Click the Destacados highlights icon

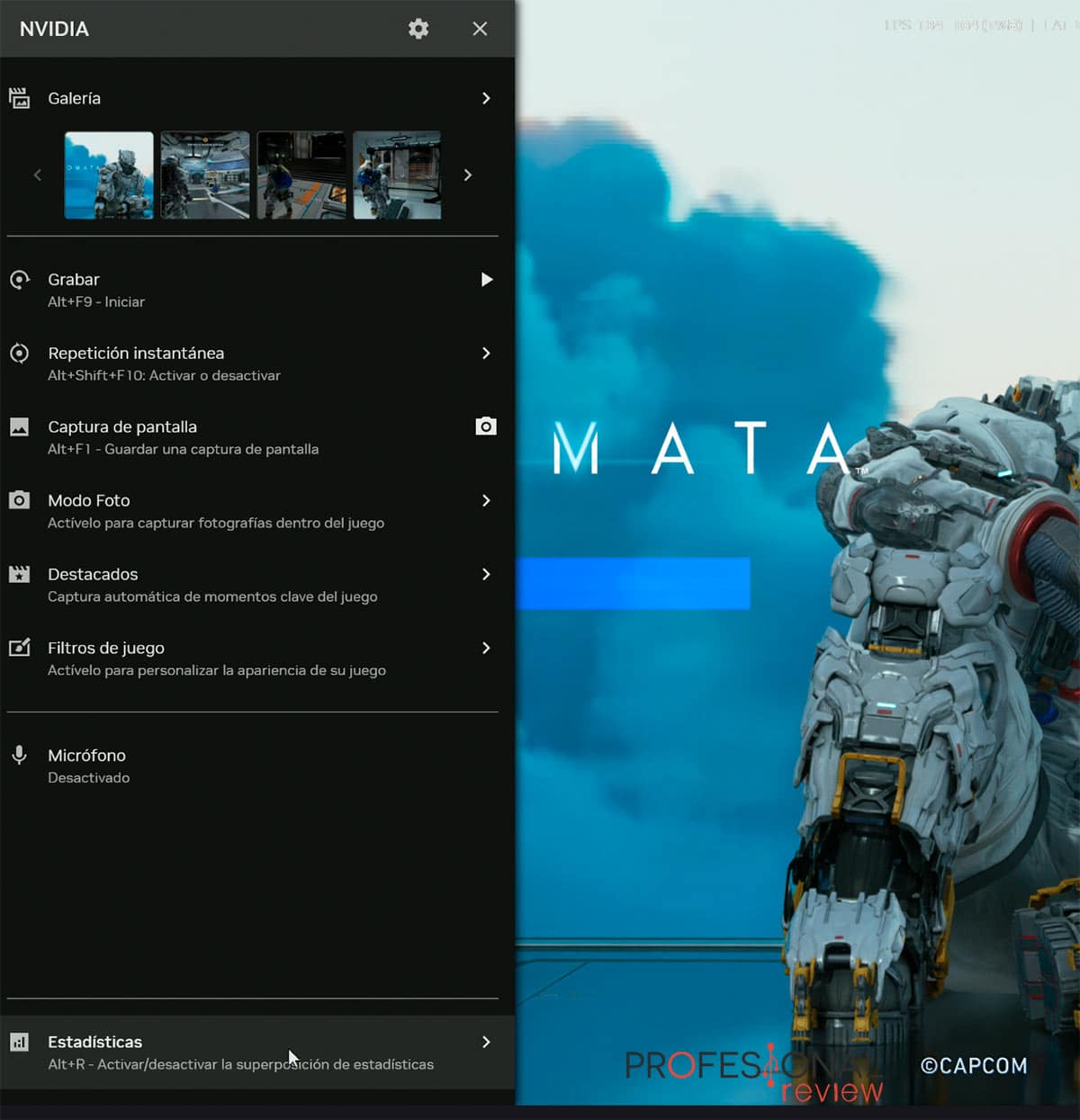tap(19, 574)
